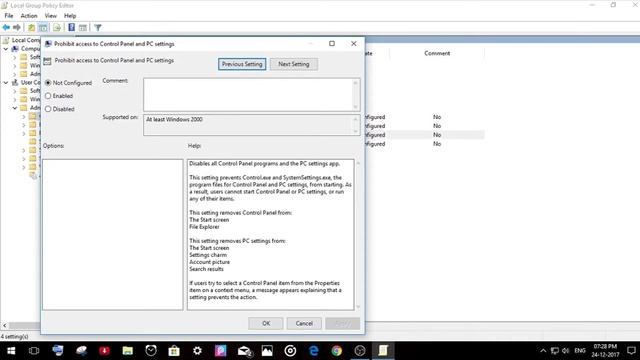640x360 pixels.
Task: Collapse Administrative Templates under User Configuration
Action: 15,108
